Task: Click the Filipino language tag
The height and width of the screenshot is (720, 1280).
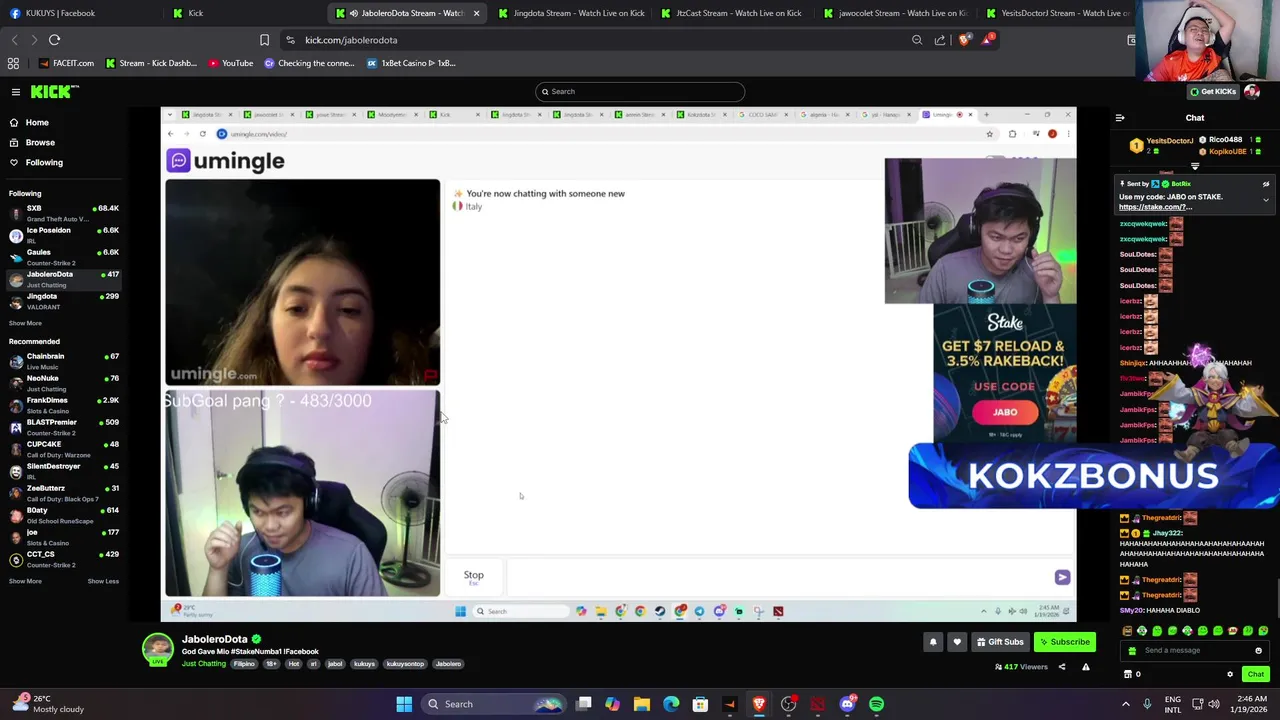Action: [244, 664]
